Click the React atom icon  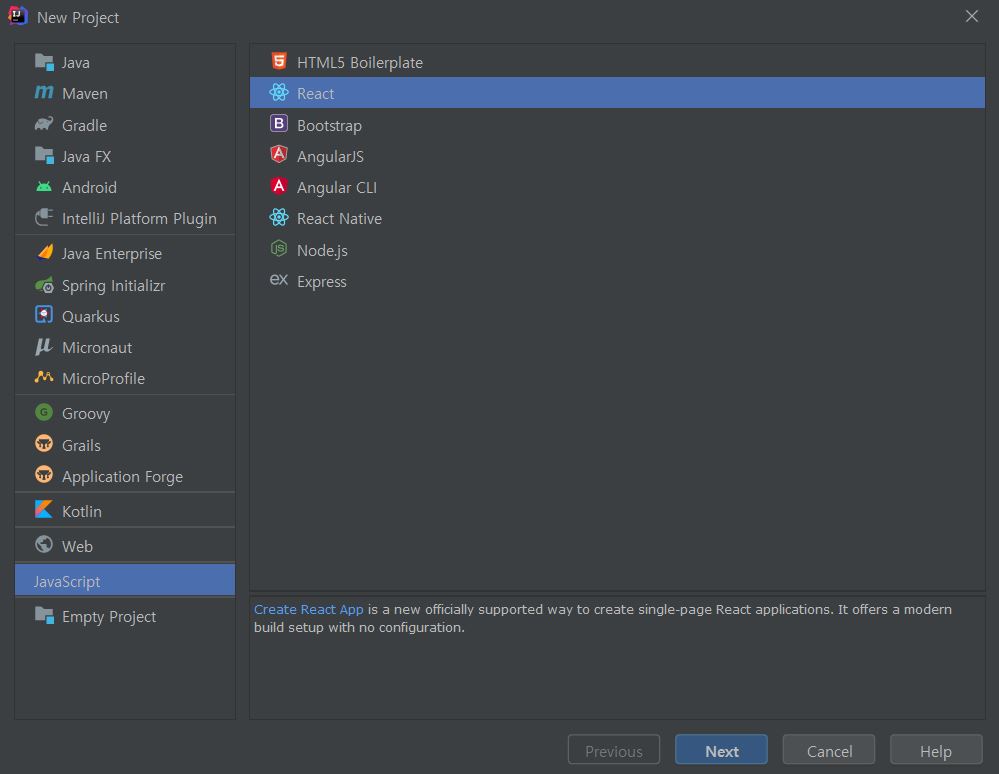(279, 92)
